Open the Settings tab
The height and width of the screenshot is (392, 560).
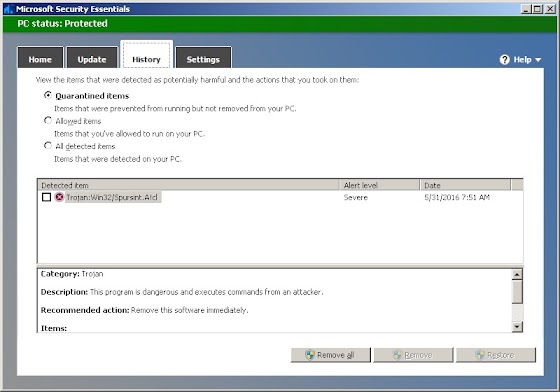[203, 57]
